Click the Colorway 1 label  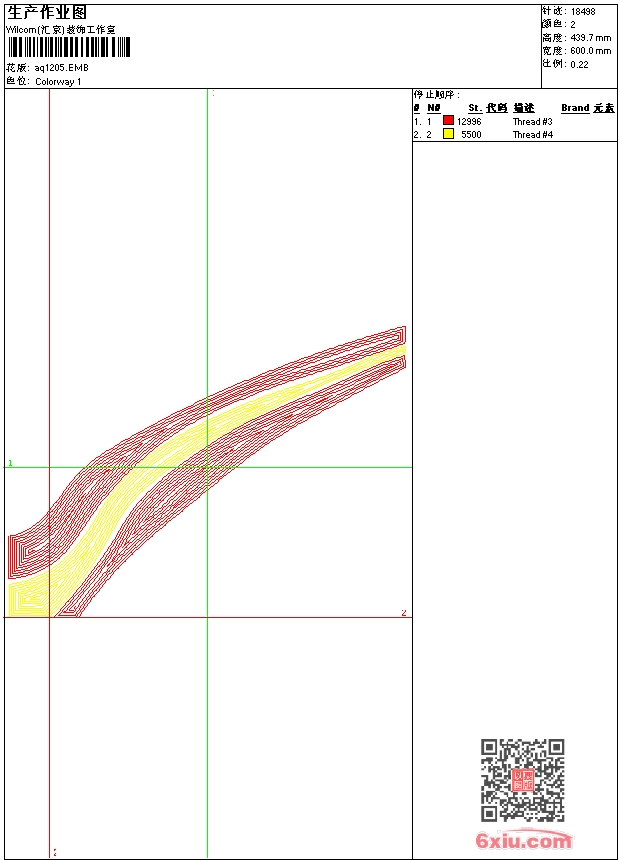click(58, 82)
